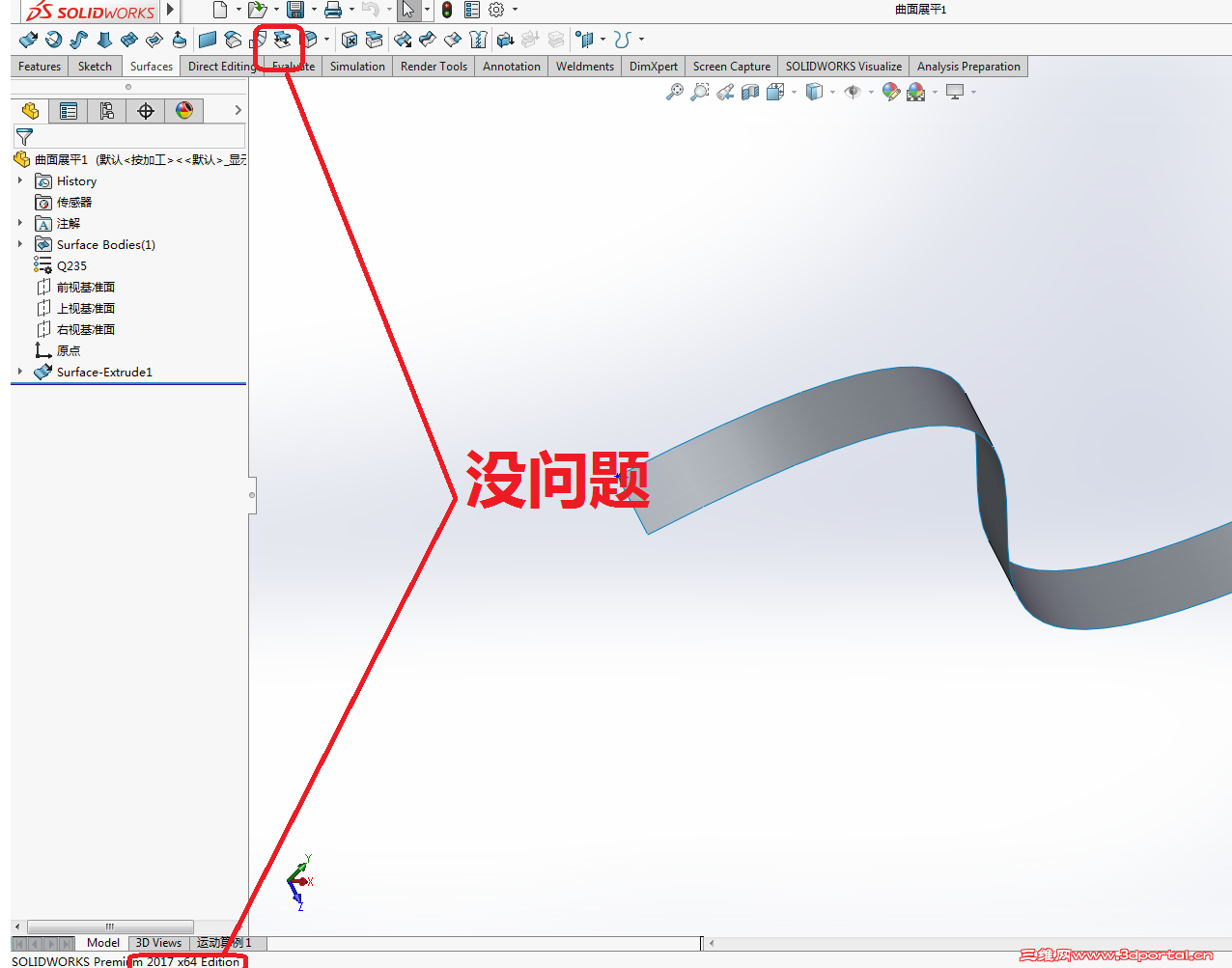This screenshot has width=1232, height=968.
Task: Select the Flatten surface tool
Action: point(282,40)
